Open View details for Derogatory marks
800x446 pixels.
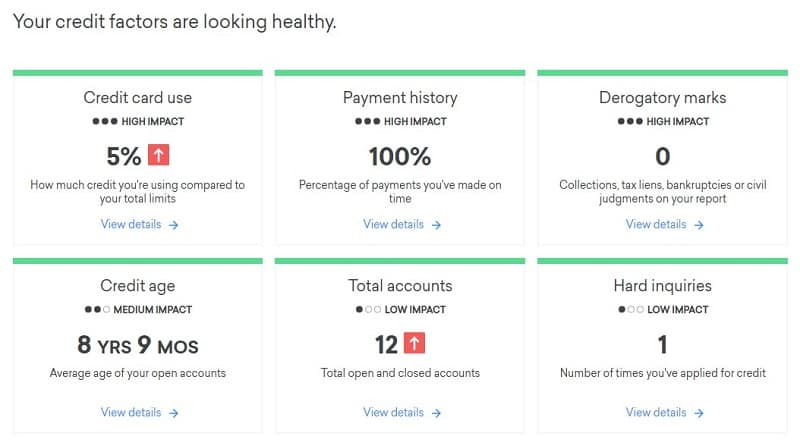point(663,225)
